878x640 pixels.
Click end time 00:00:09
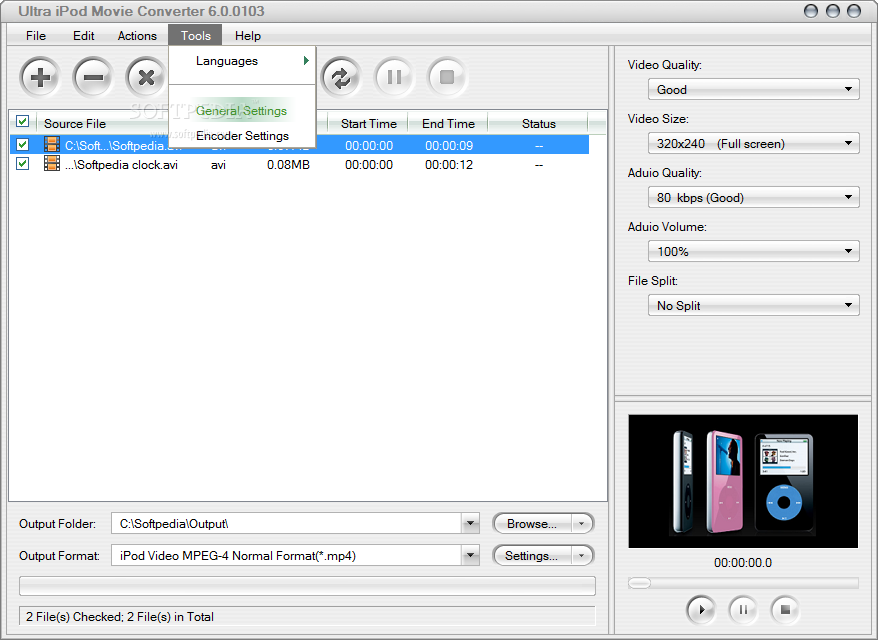(x=449, y=146)
